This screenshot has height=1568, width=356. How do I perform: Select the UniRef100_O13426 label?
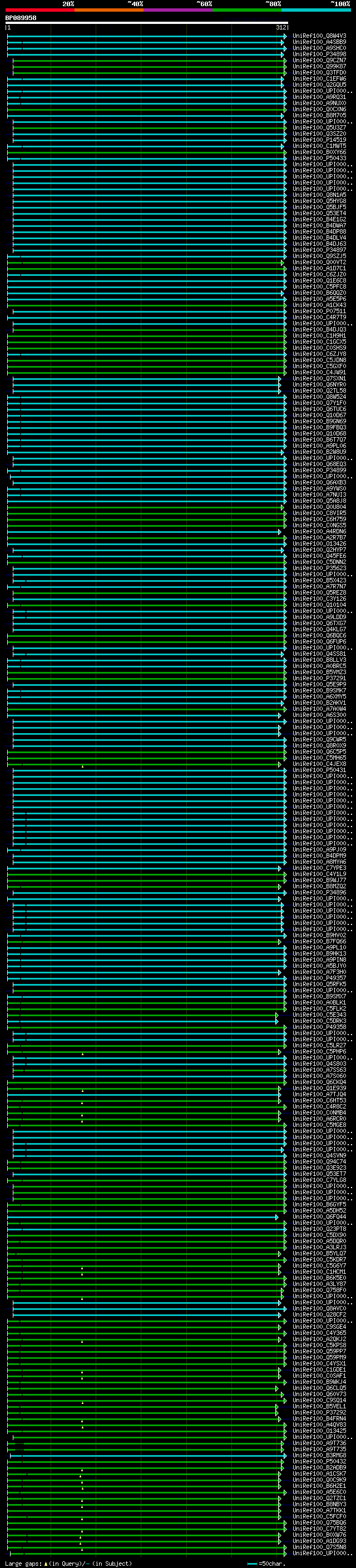point(319,543)
